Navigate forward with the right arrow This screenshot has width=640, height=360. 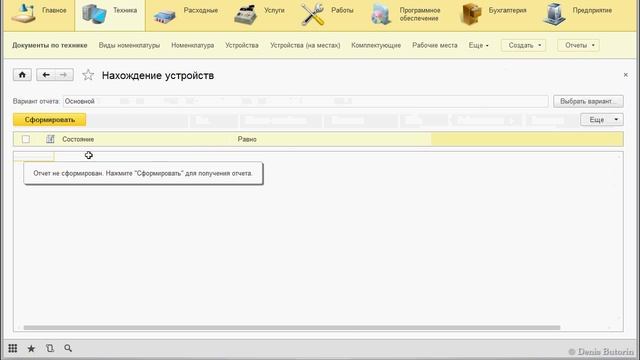coord(64,75)
